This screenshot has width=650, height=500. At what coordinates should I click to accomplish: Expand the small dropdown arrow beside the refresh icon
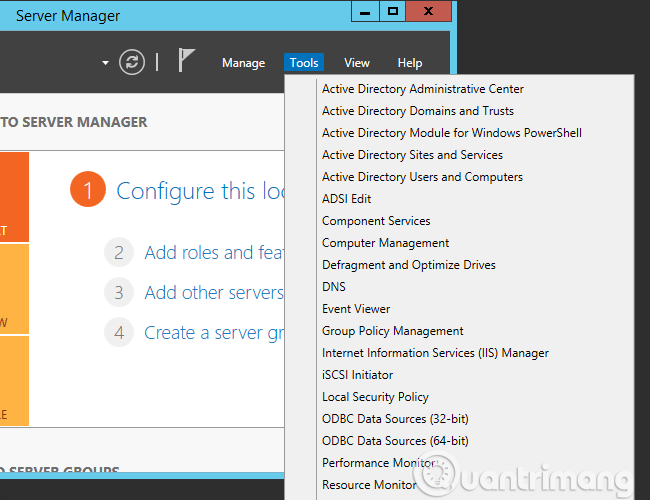[105, 63]
